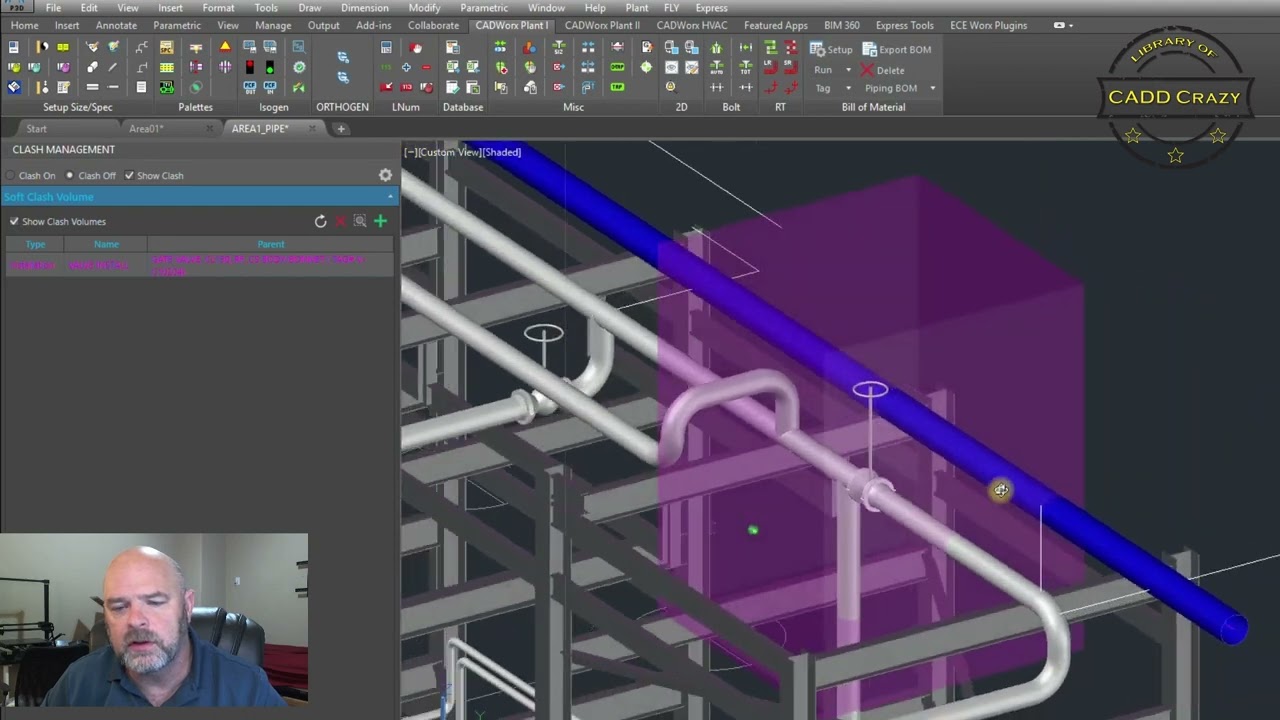Open the ribbon display options dropdown

1064,25
